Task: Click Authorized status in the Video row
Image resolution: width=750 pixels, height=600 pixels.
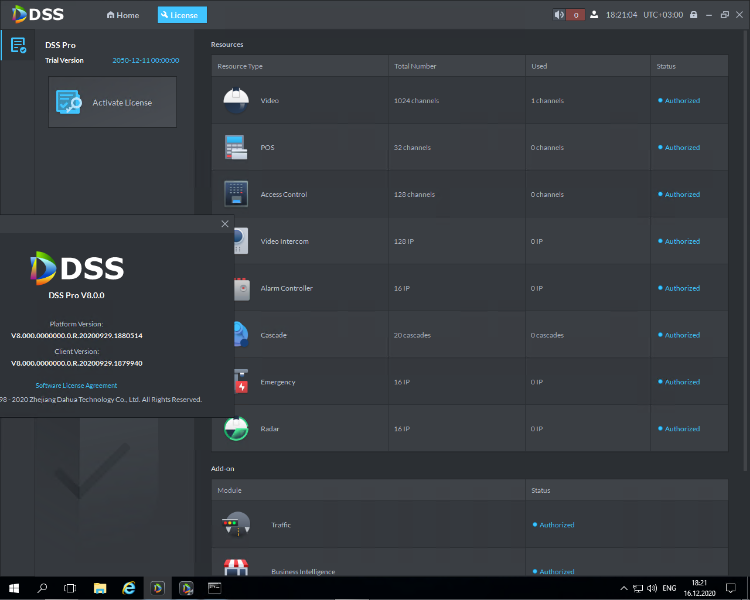Action: [679, 100]
